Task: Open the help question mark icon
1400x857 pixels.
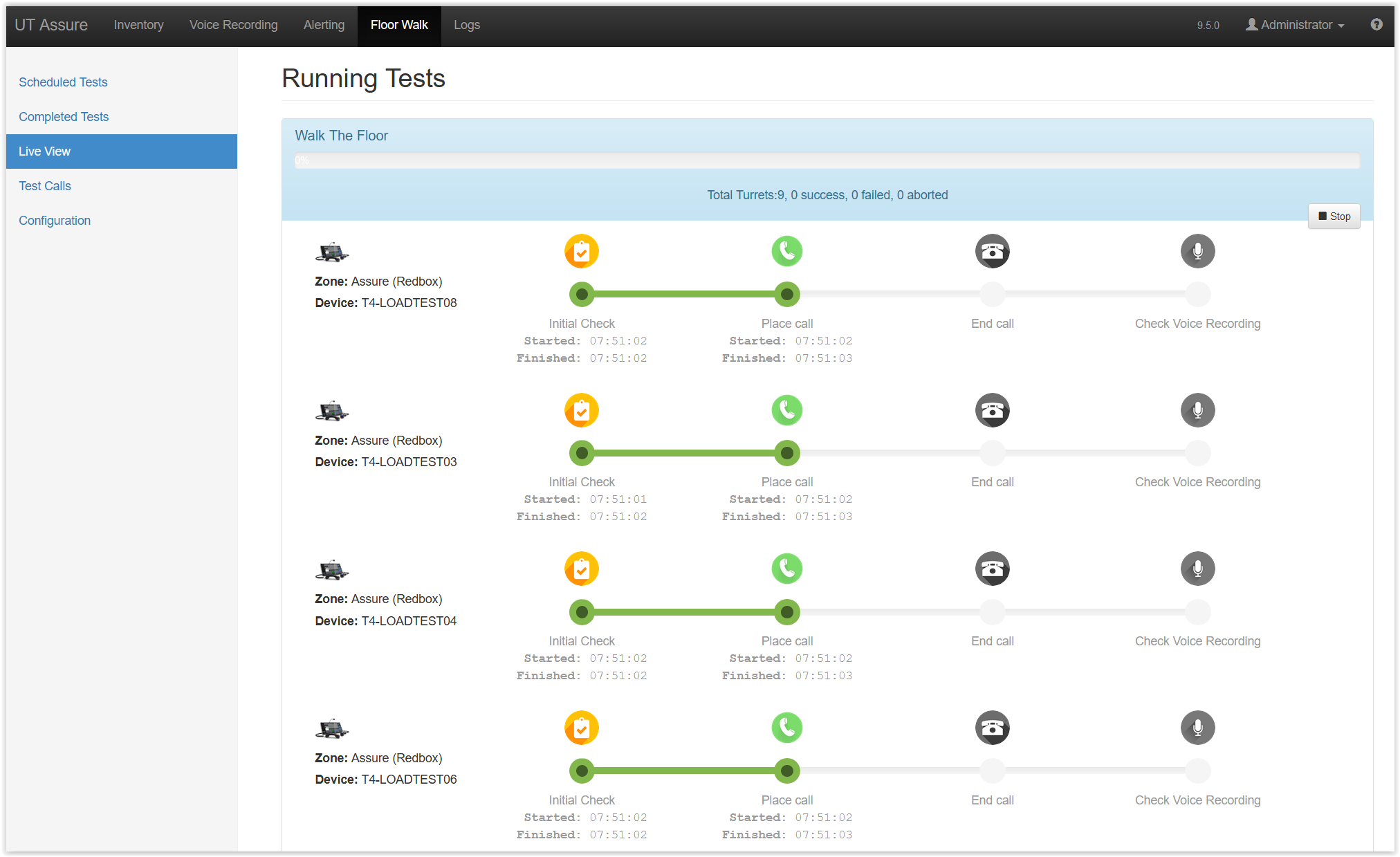Action: pos(1376,24)
